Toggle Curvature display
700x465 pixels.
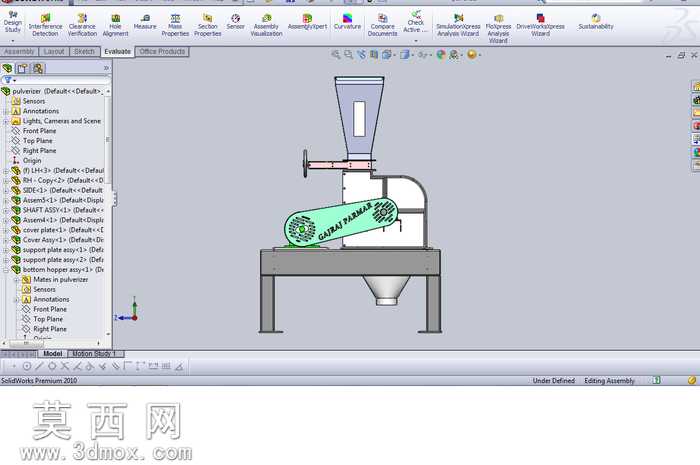347,22
